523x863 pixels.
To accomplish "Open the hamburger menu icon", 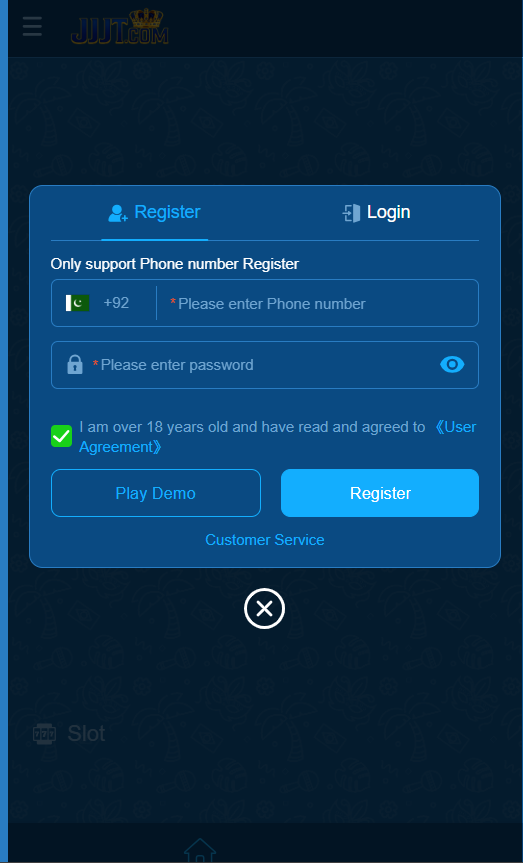I will (32, 26).
